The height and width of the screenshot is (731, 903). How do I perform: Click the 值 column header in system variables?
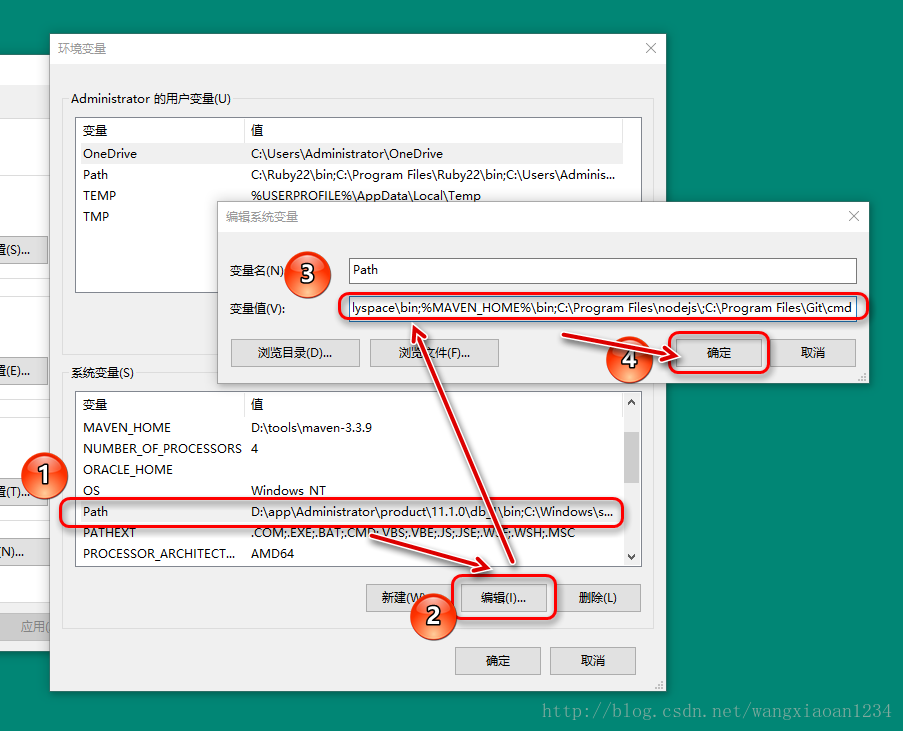pos(434,404)
